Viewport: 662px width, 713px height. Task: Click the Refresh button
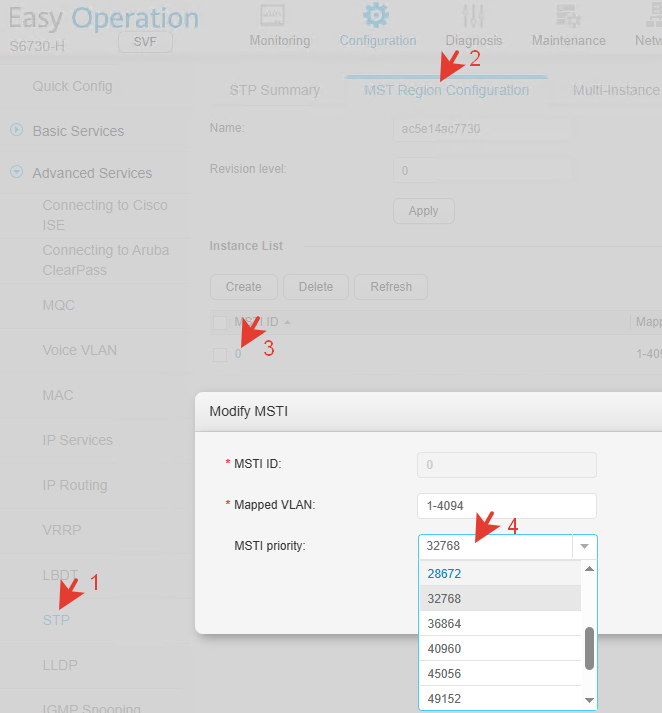click(x=391, y=287)
